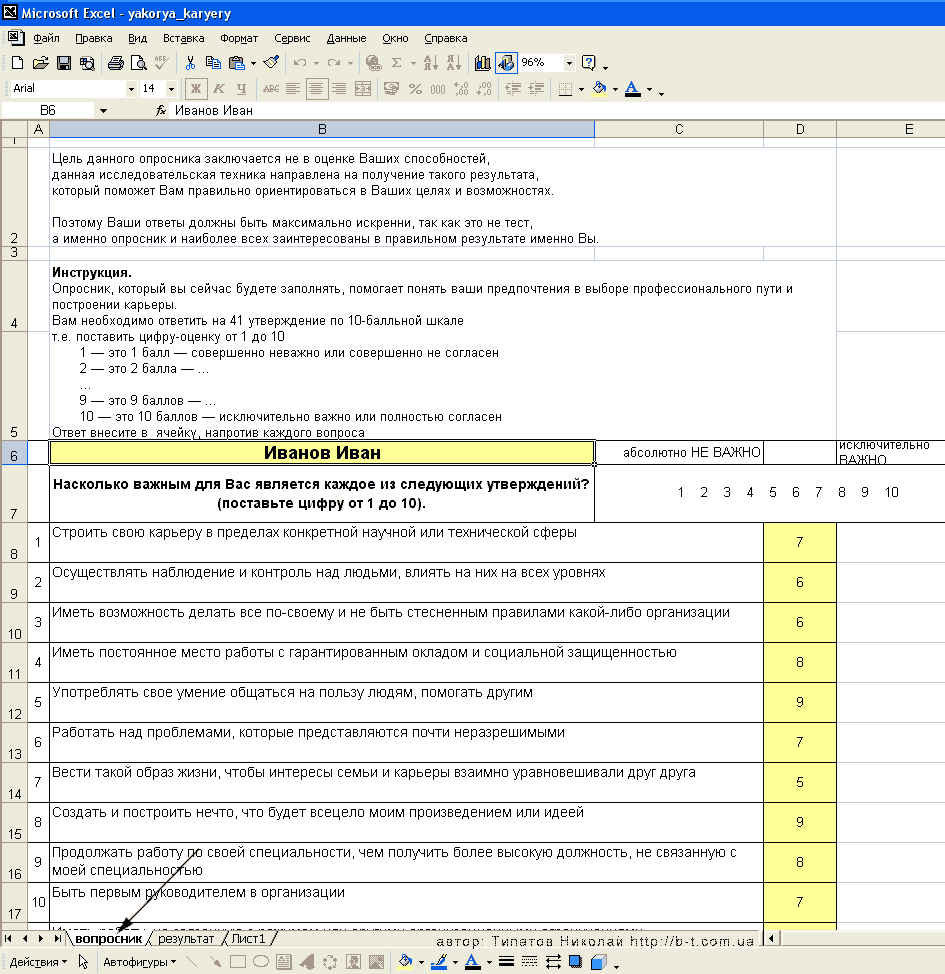Screen dimensions: 945x974
Task: Increase the indent
Action: click(x=536, y=89)
